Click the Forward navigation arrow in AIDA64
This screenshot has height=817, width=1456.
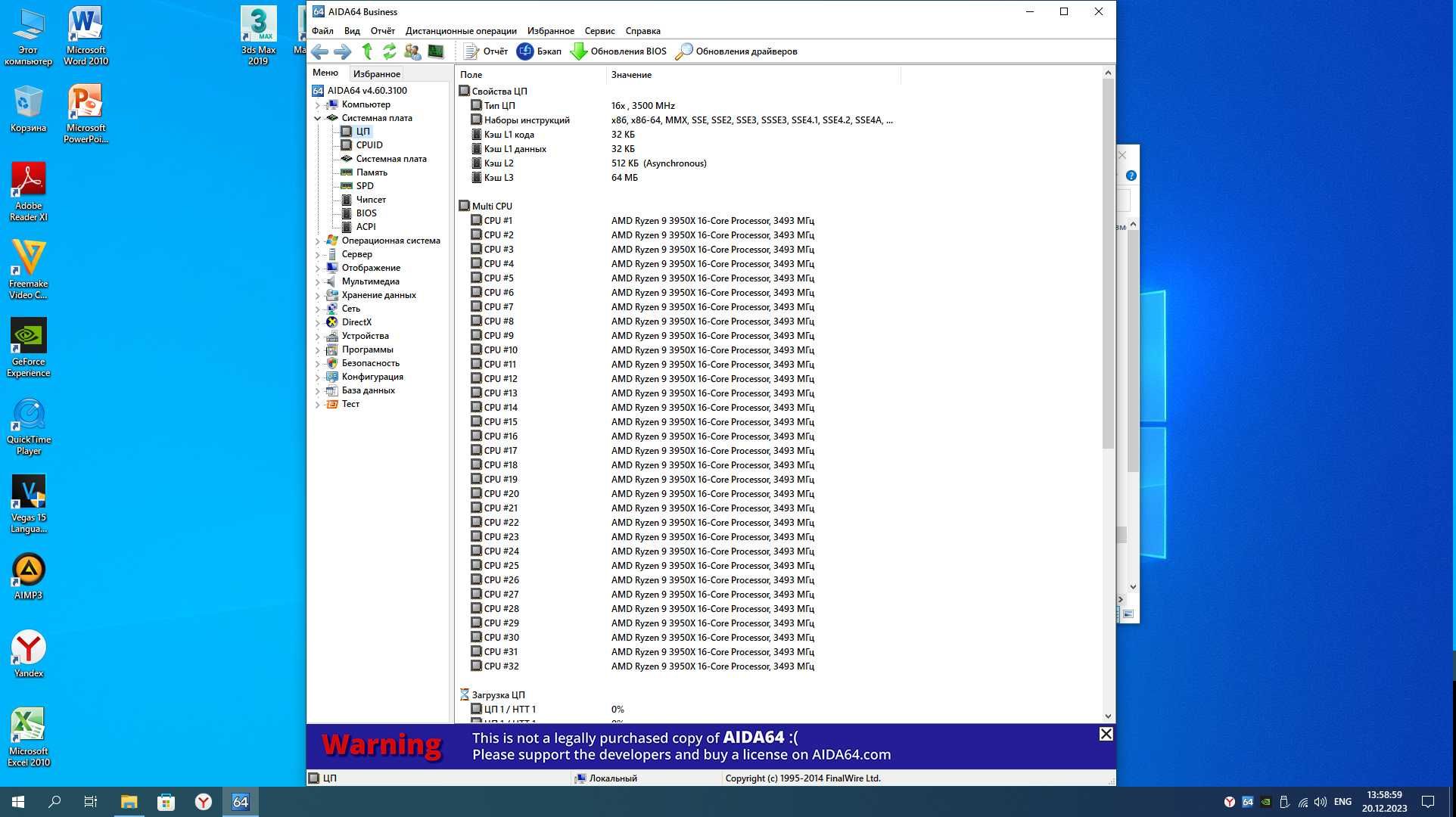(x=342, y=51)
